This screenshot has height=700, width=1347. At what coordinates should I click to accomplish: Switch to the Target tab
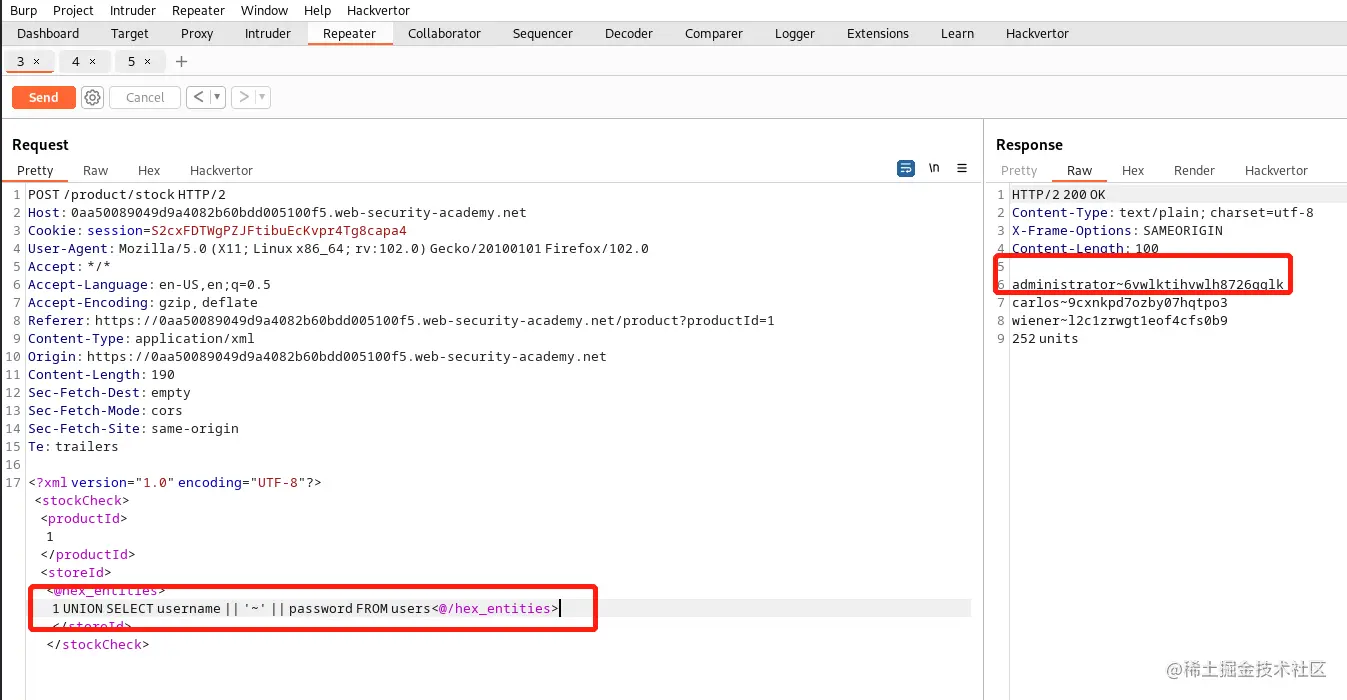130,33
